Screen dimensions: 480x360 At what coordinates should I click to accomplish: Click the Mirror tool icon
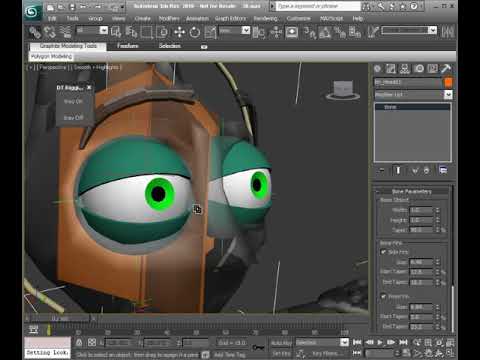(448, 32)
